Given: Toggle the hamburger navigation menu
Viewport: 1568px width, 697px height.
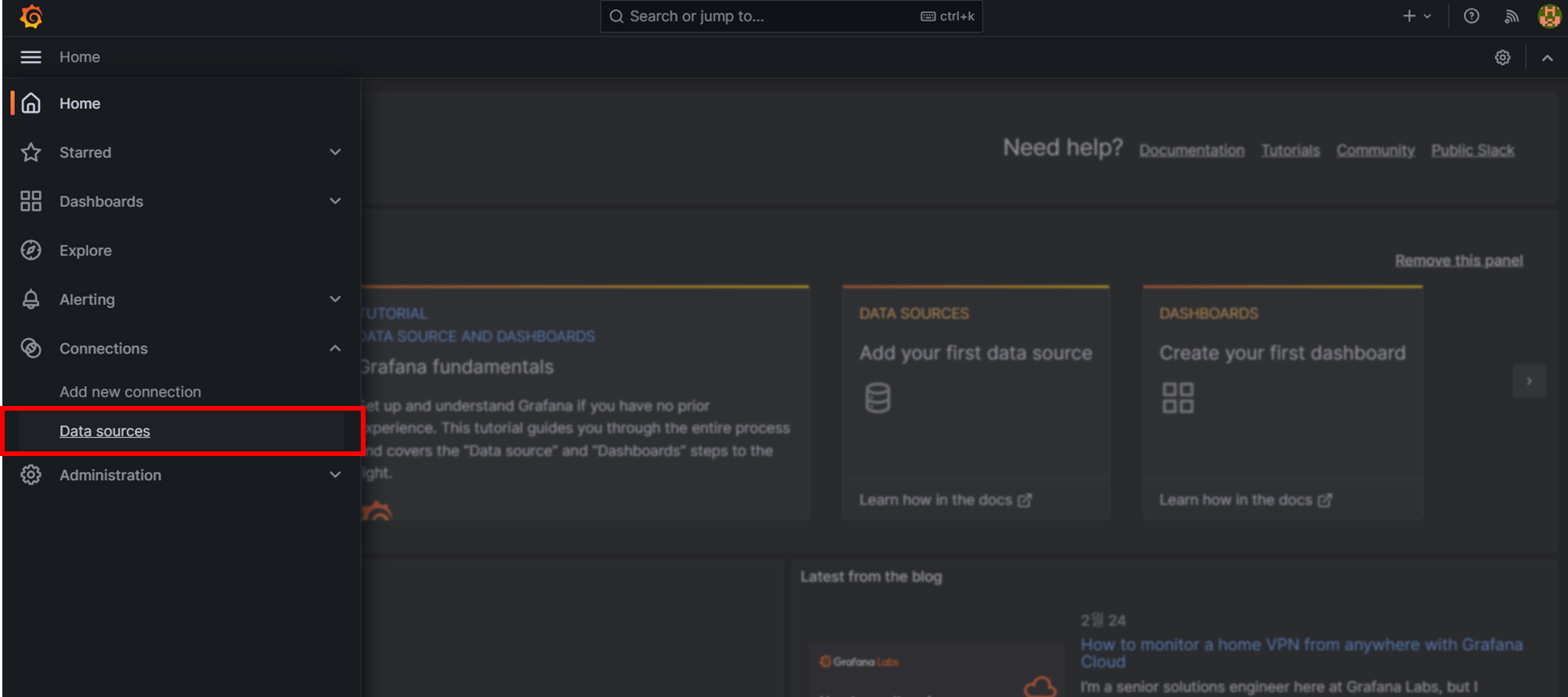Looking at the screenshot, I should point(31,57).
